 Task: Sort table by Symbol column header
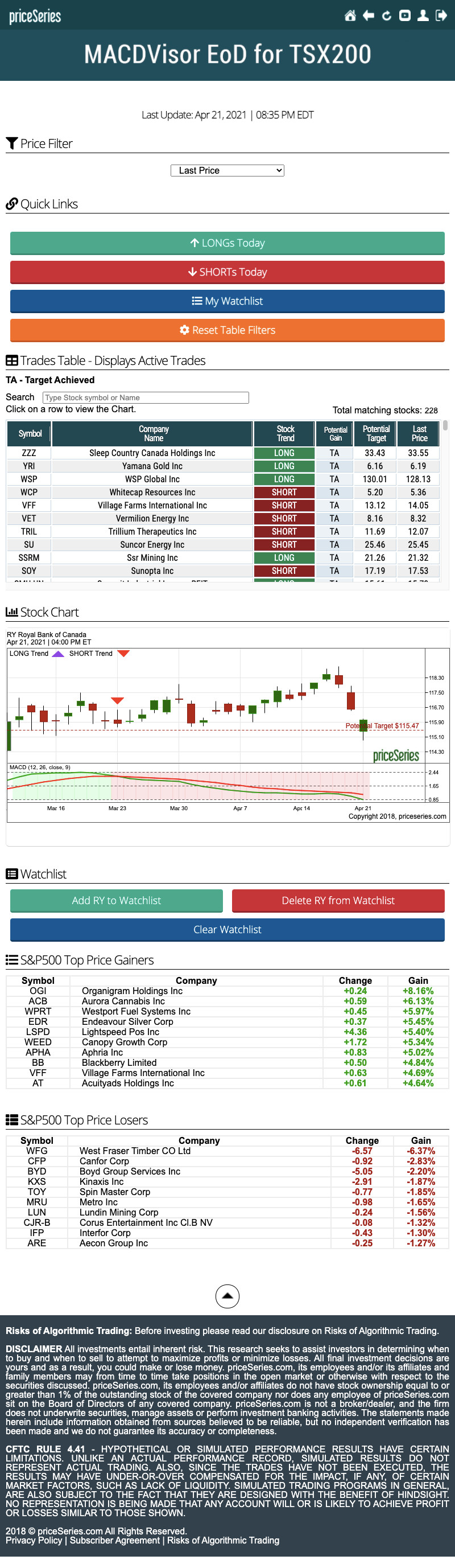coord(30,433)
